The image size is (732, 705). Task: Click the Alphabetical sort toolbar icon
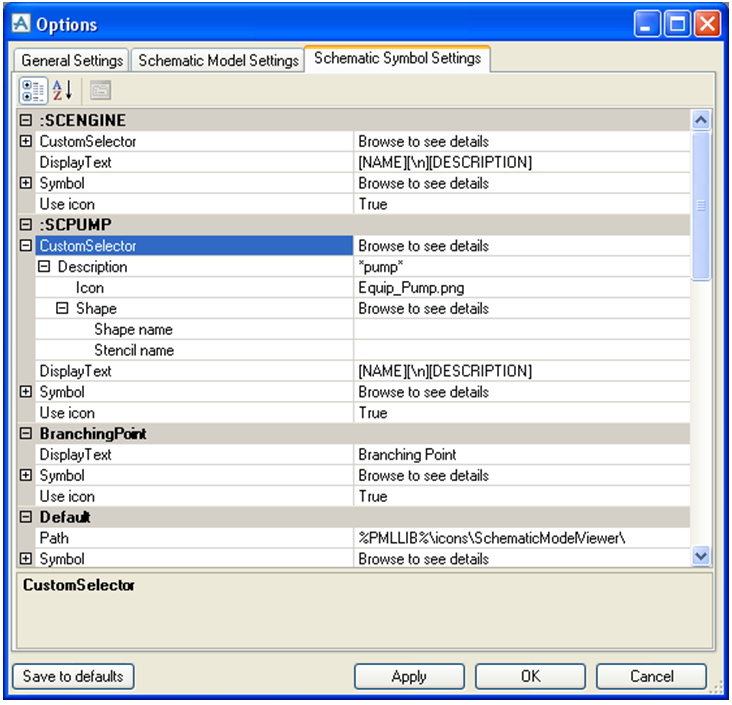62,90
